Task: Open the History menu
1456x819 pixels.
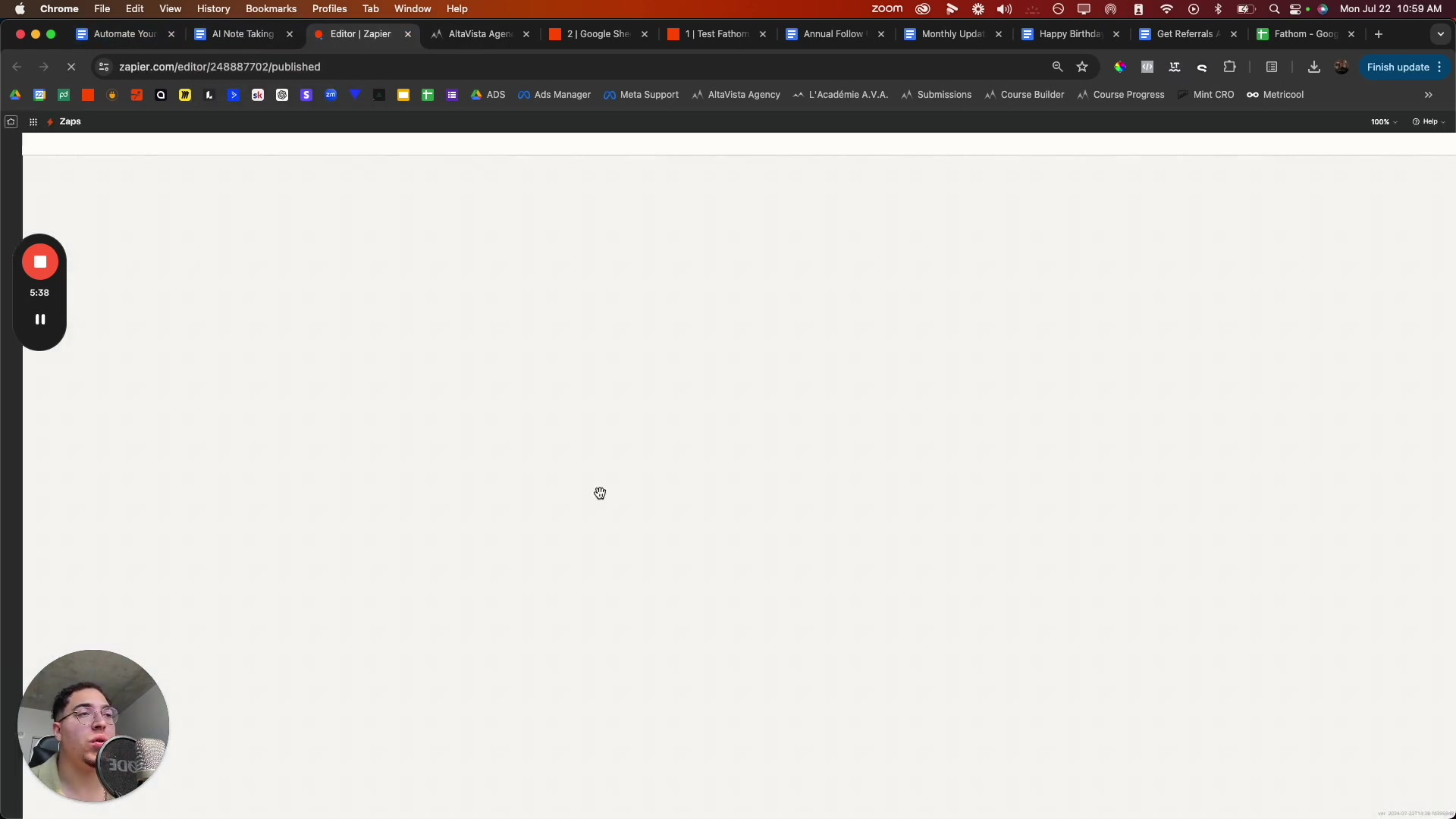Action: click(213, 8)
